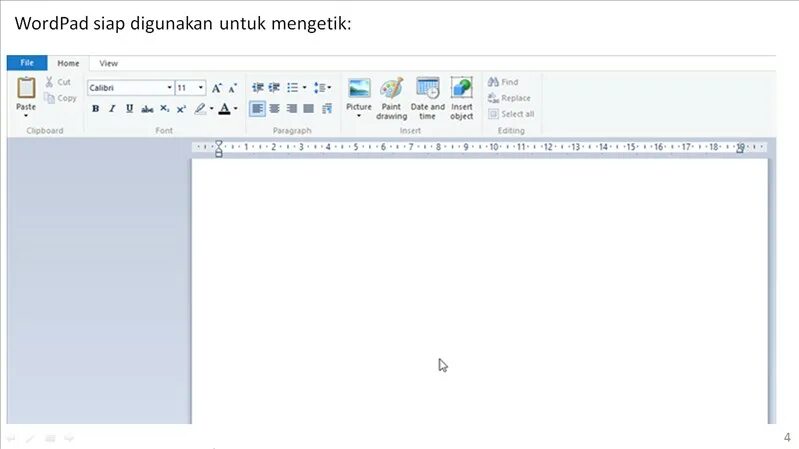Click the Decrease indent icon

coord(258,88)
